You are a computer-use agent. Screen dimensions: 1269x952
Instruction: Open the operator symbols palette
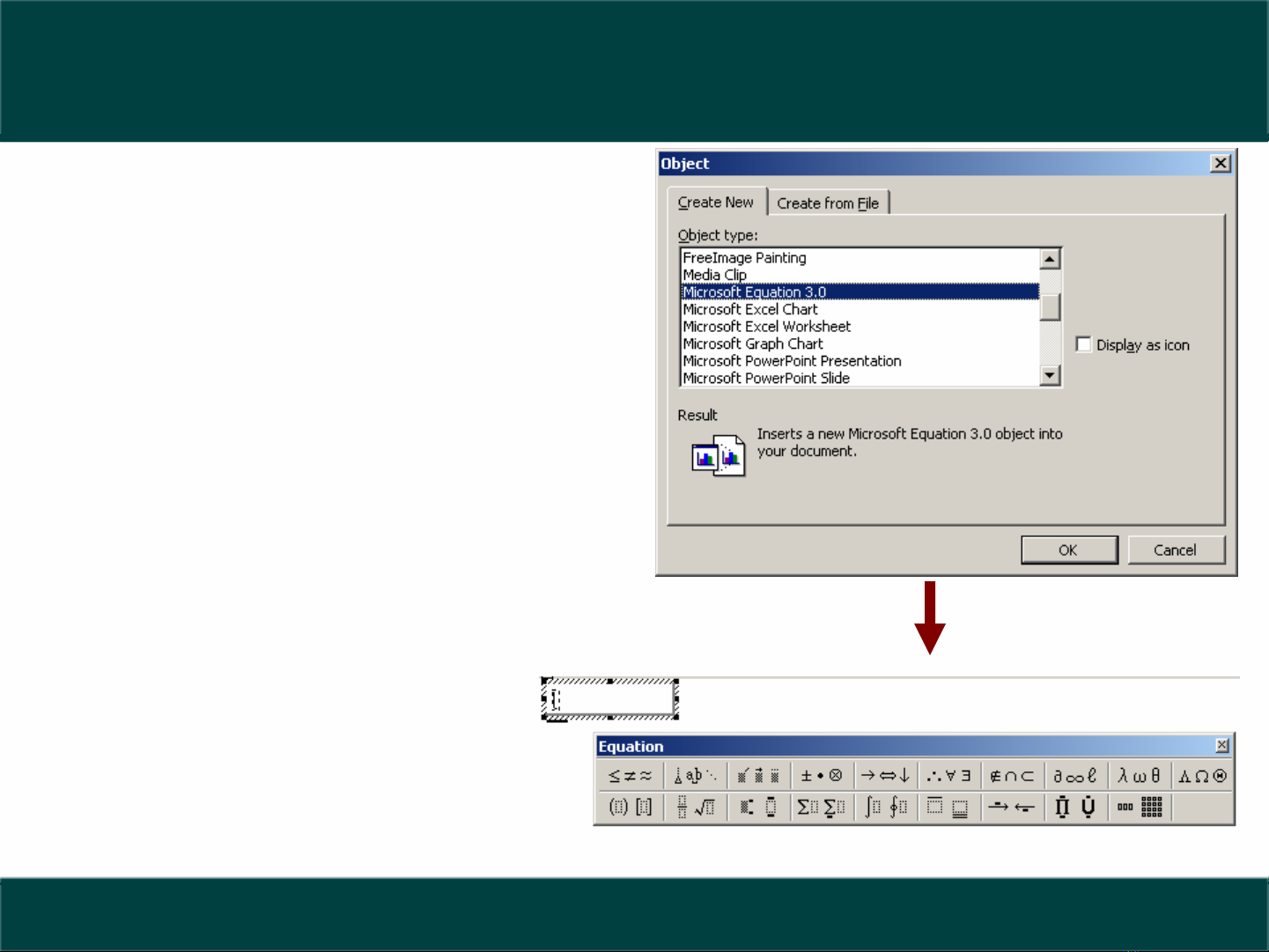tap(822, 776)
